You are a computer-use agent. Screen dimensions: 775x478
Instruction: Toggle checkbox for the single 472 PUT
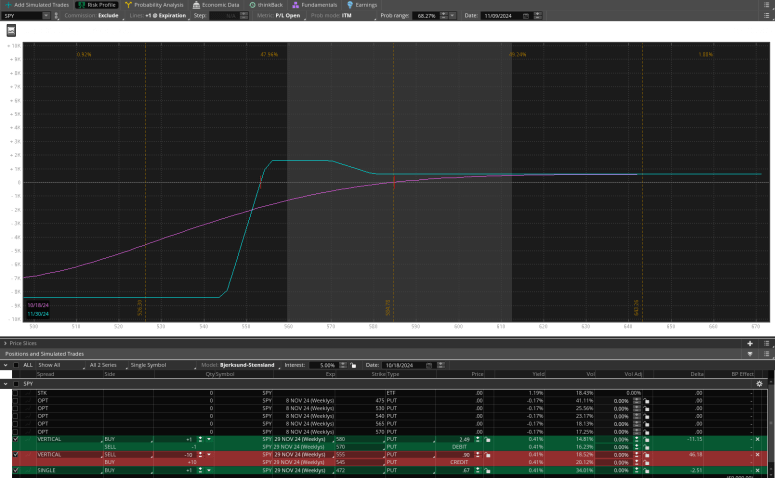[x=15, y=470]
